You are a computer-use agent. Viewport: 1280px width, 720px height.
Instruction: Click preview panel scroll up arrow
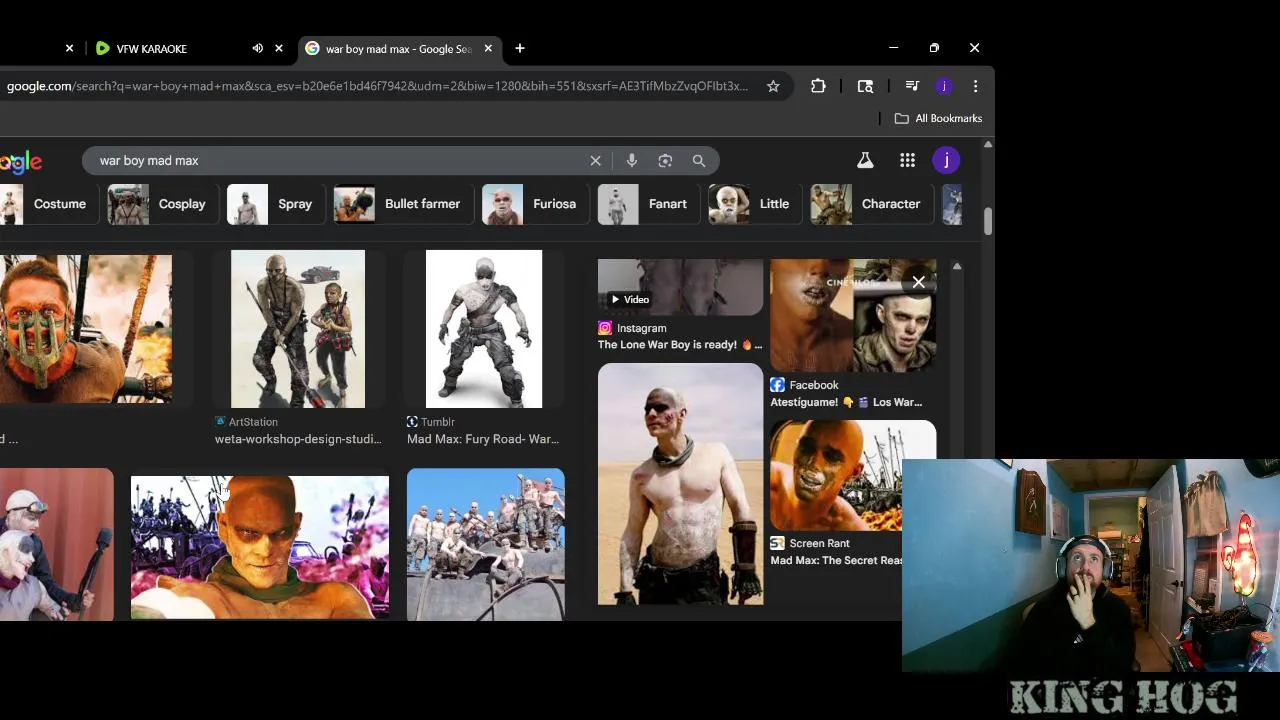(957, 266)
